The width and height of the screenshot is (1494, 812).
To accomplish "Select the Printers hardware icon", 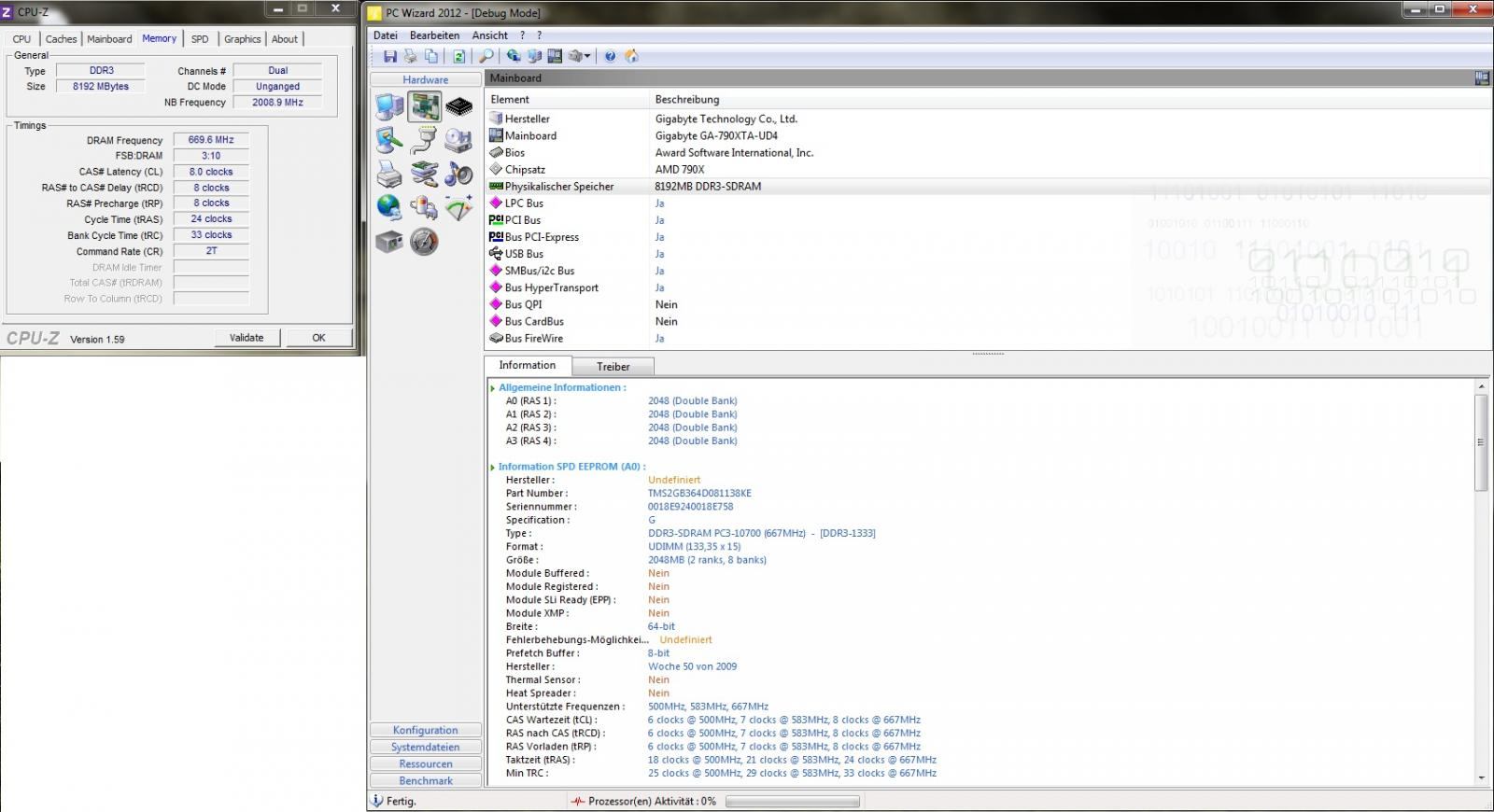I will (x=389, y=174).
